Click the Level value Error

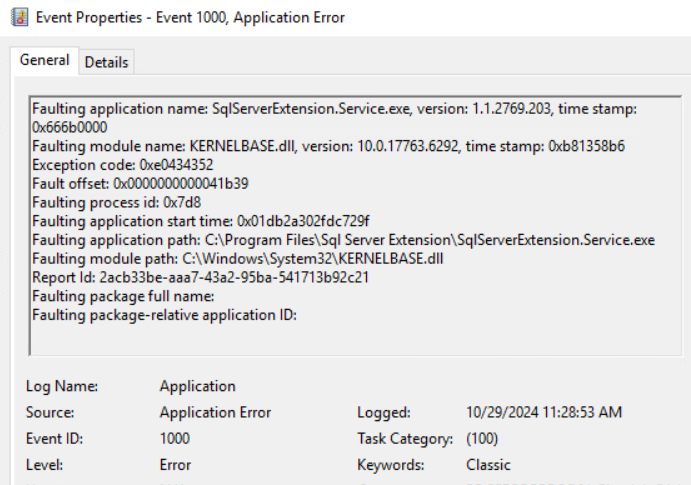click(x=175, y=465)
